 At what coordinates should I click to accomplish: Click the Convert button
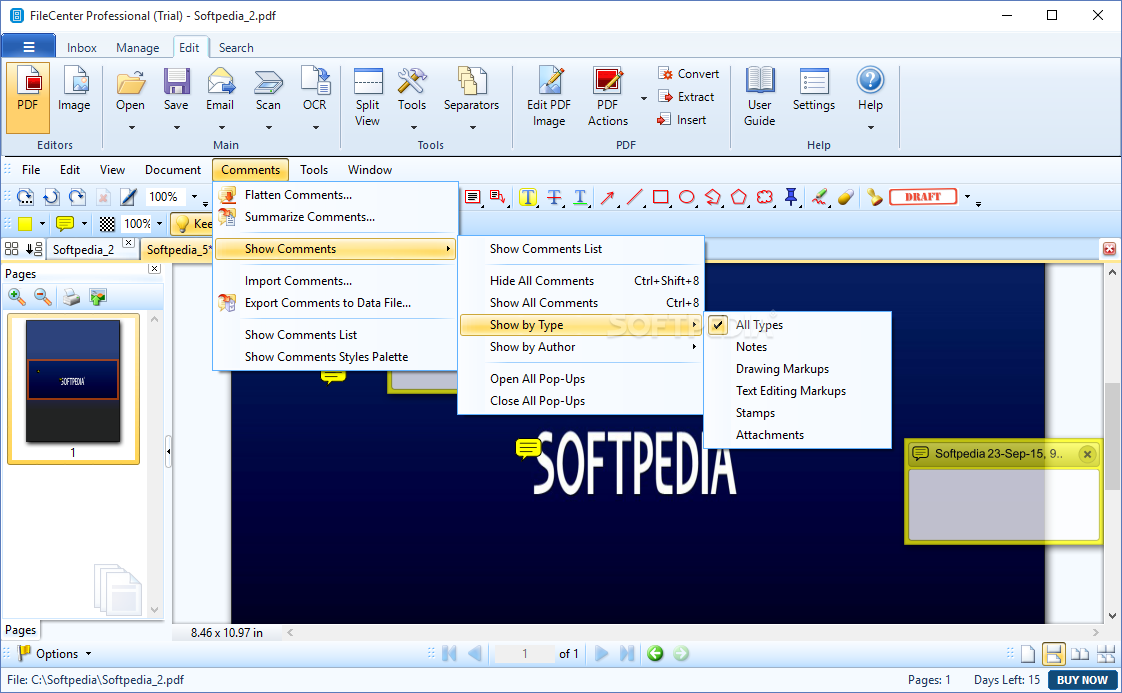click(x=688, y=74)
